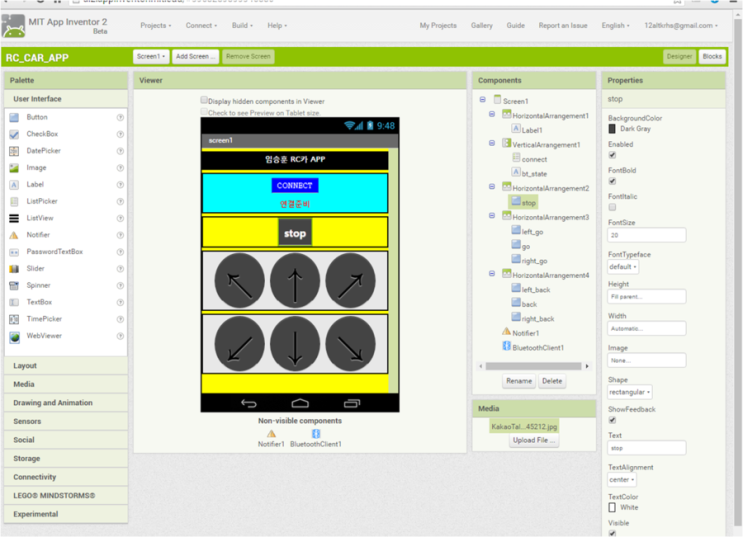Screen dimensions: 743x537
Task: Open the Screen1 screen dropdown
Action: pyautogui.click(x=151, y=56)
